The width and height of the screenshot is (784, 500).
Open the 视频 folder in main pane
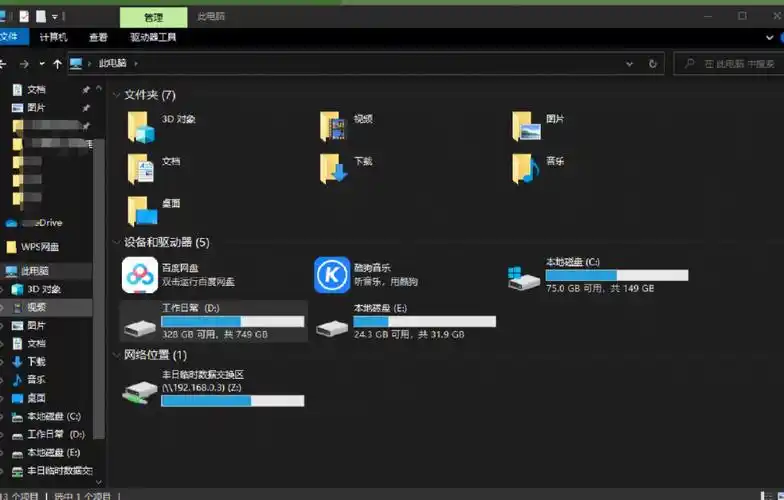[x=333, y=126]
